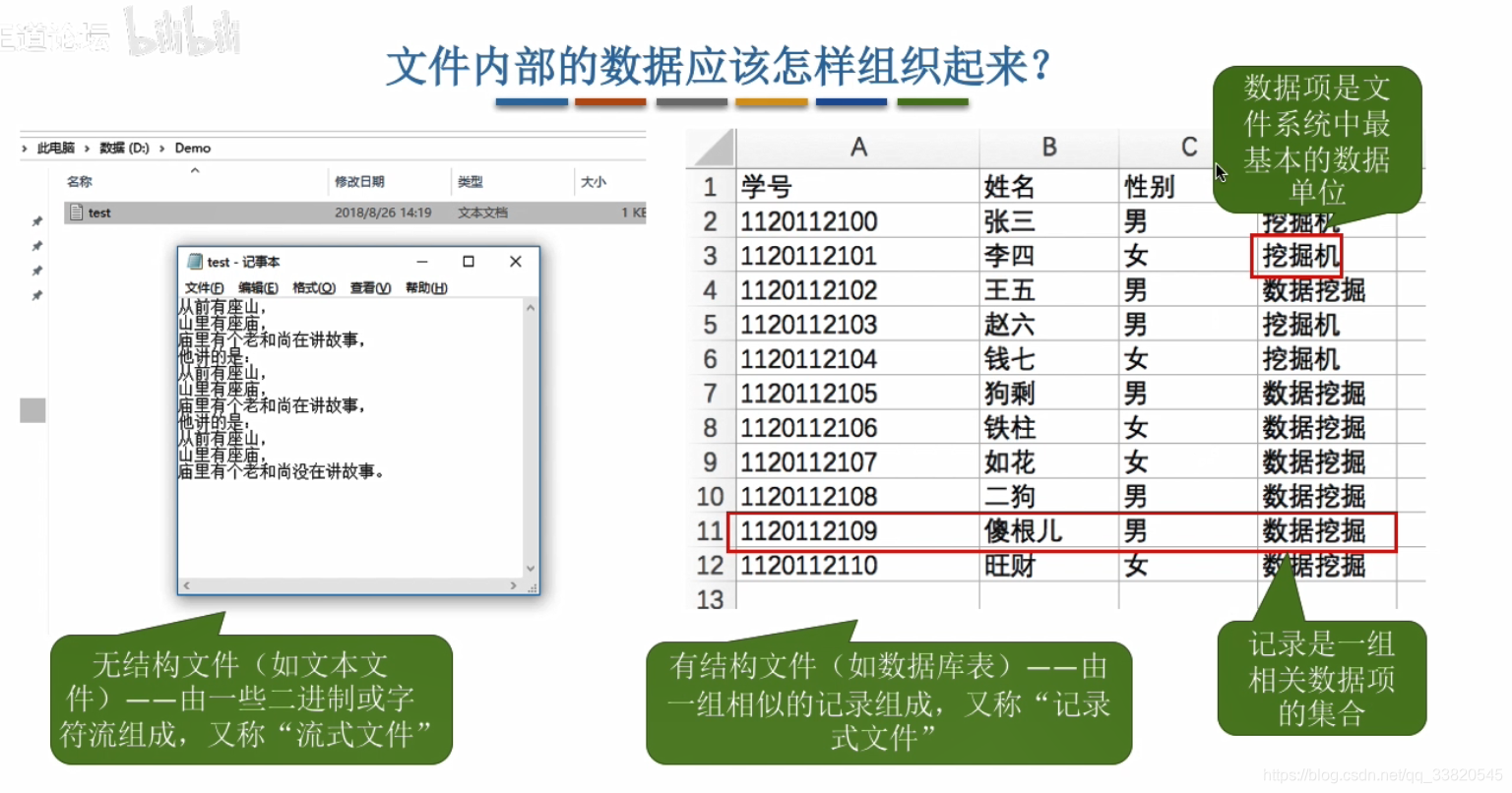Click the 文本文档 type cell of test
1512x793 pixels.
[483, 213]
